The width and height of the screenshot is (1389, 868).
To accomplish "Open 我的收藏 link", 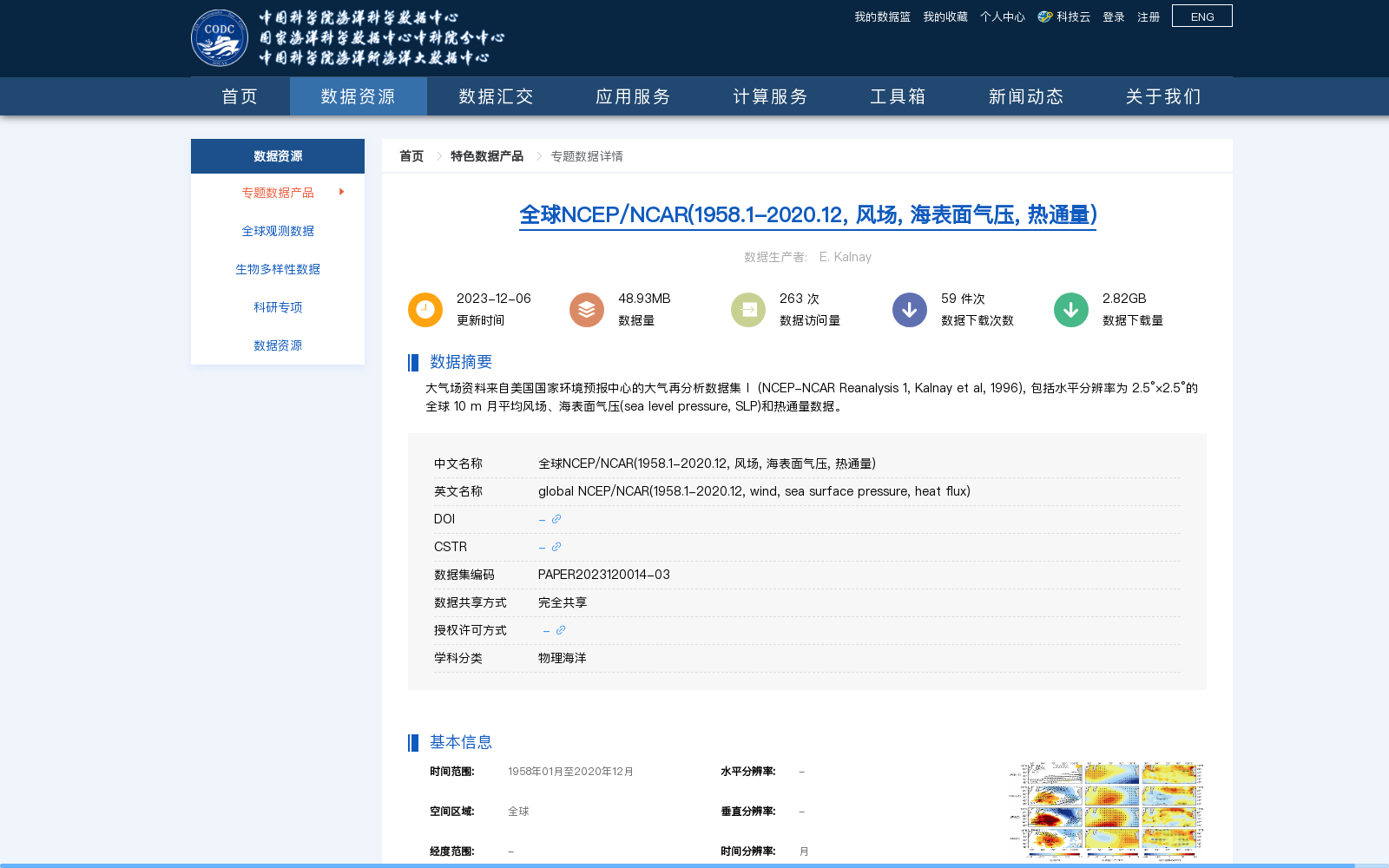I will click(x=945, y=16).
